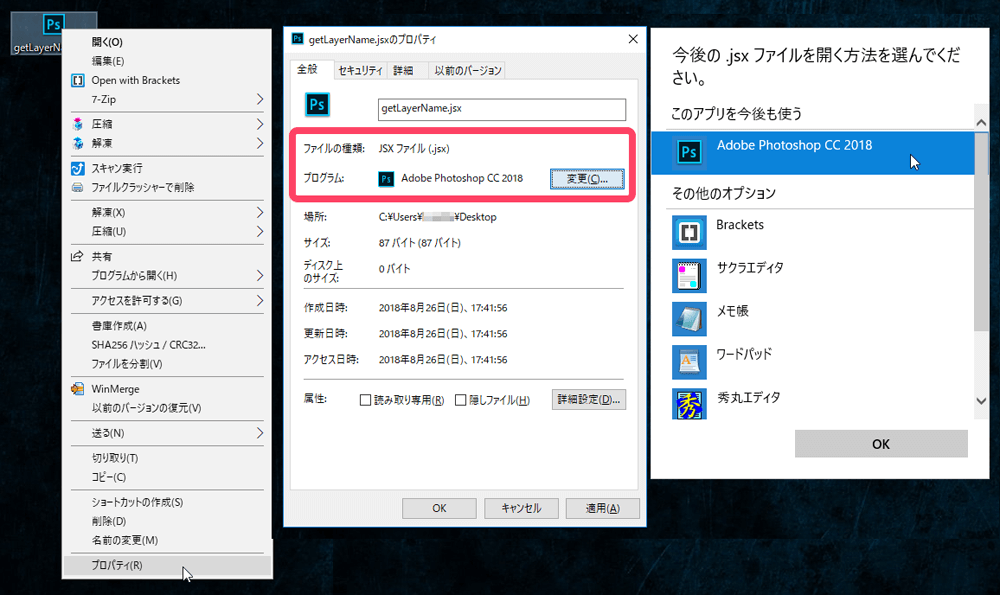Click the ファイルクラッシャーで削除 shredder icon
Image resolution: width=1000 pixels, height=595 pixels.
pyautogui.click(x=77, y=187)
